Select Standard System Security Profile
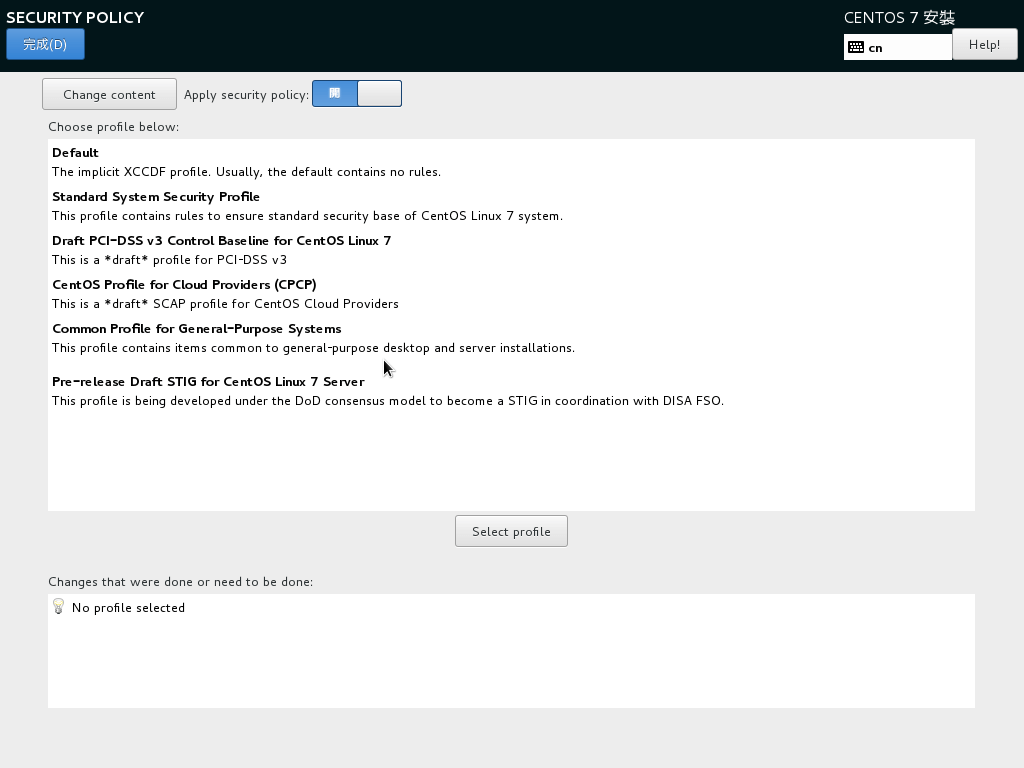The width and height of the screenshot is (1024, 768). point(156,197)
